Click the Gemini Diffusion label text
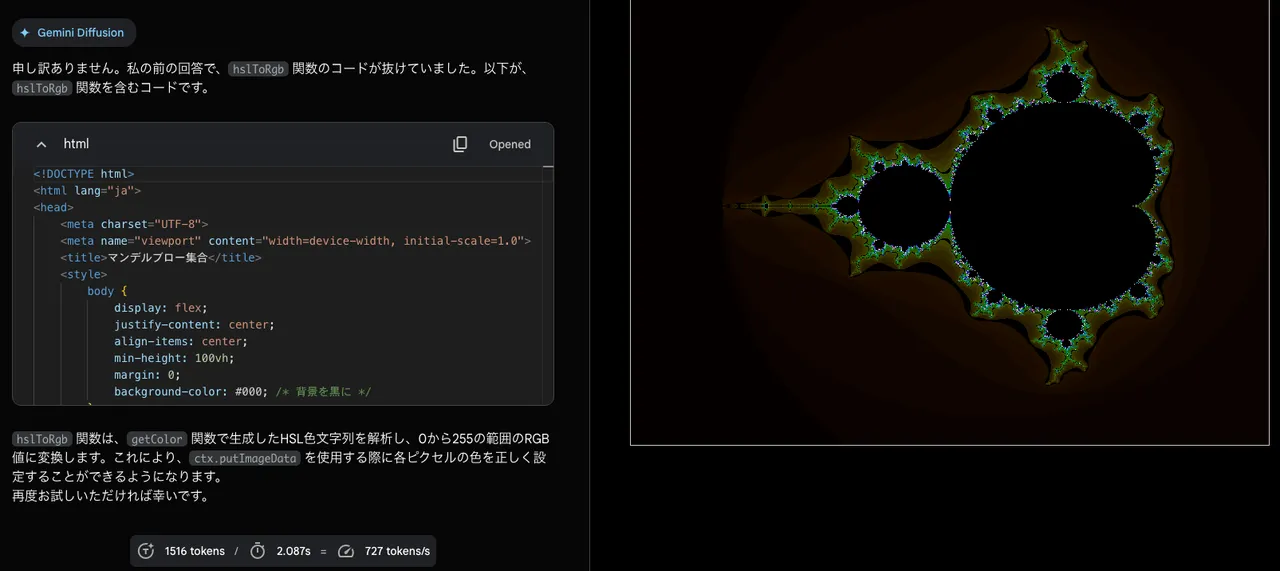This screenshot has height=571, width=1280. click(x=80, y=33)
